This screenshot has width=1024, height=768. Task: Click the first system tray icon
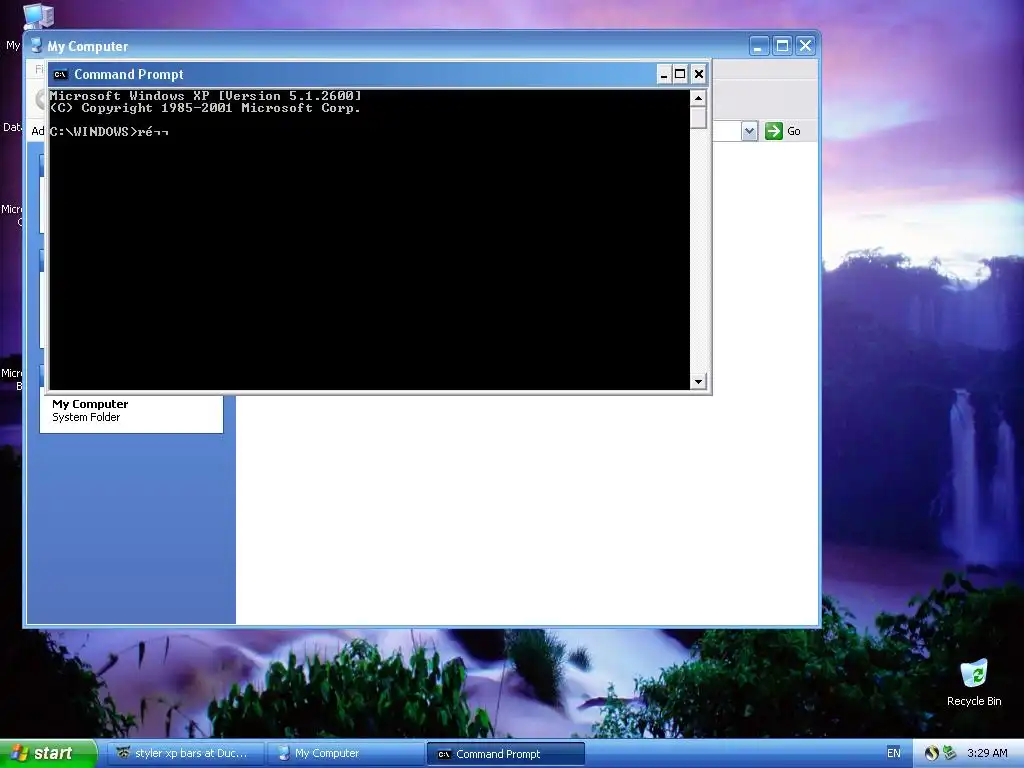click(x=931, y=753)
